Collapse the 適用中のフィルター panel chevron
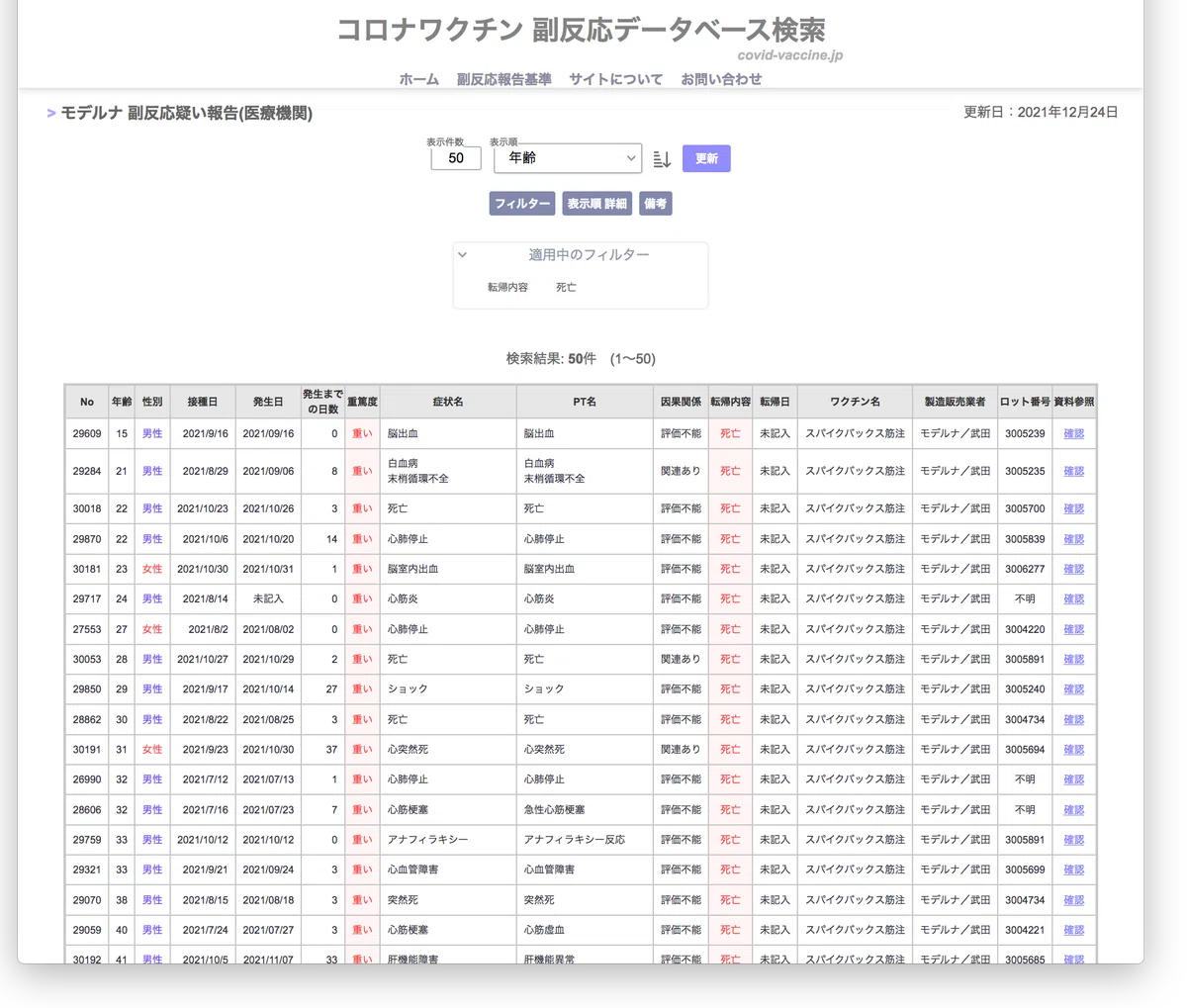 tap(462, 255)
